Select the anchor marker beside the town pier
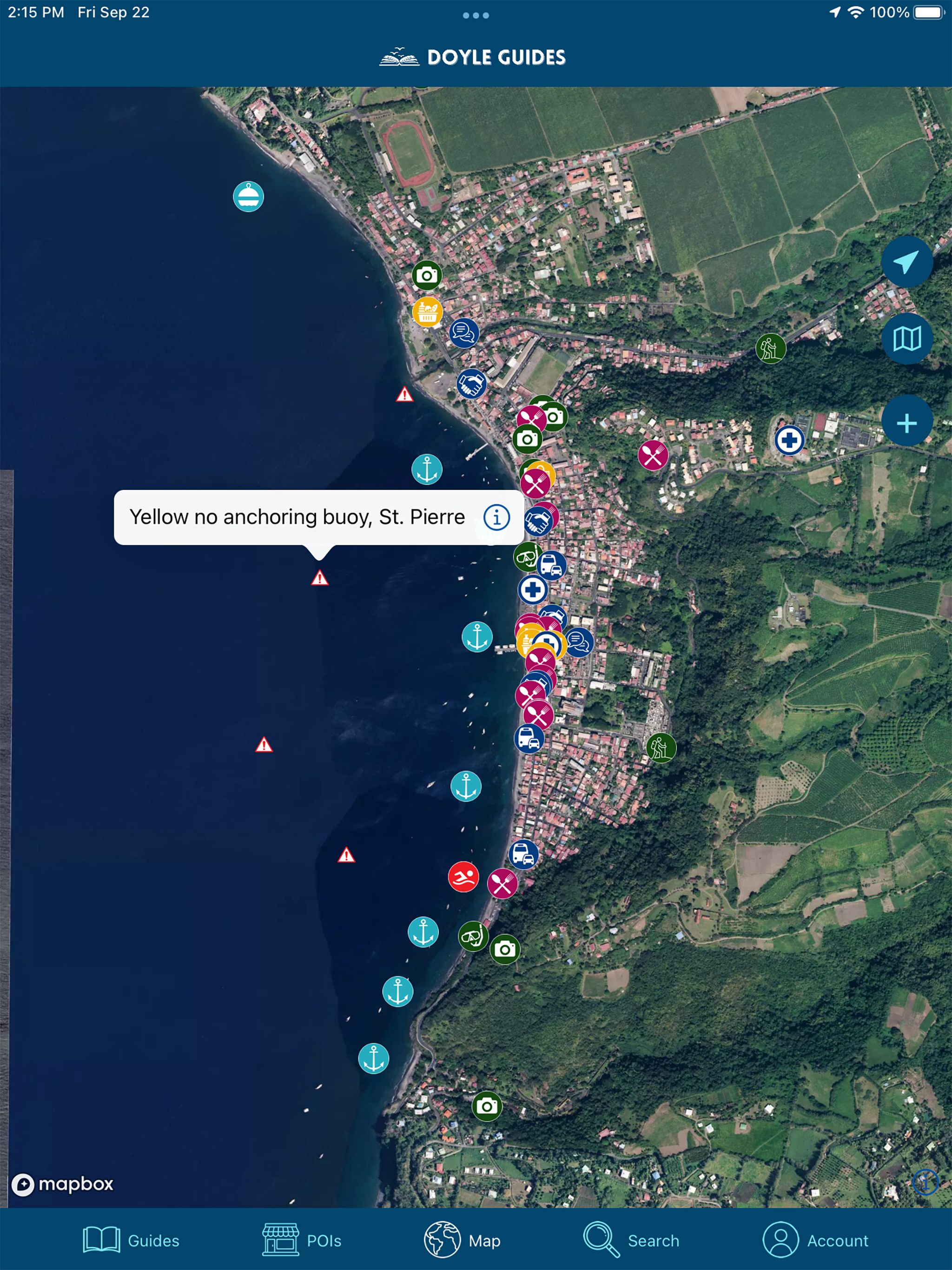 click(477, 637)
